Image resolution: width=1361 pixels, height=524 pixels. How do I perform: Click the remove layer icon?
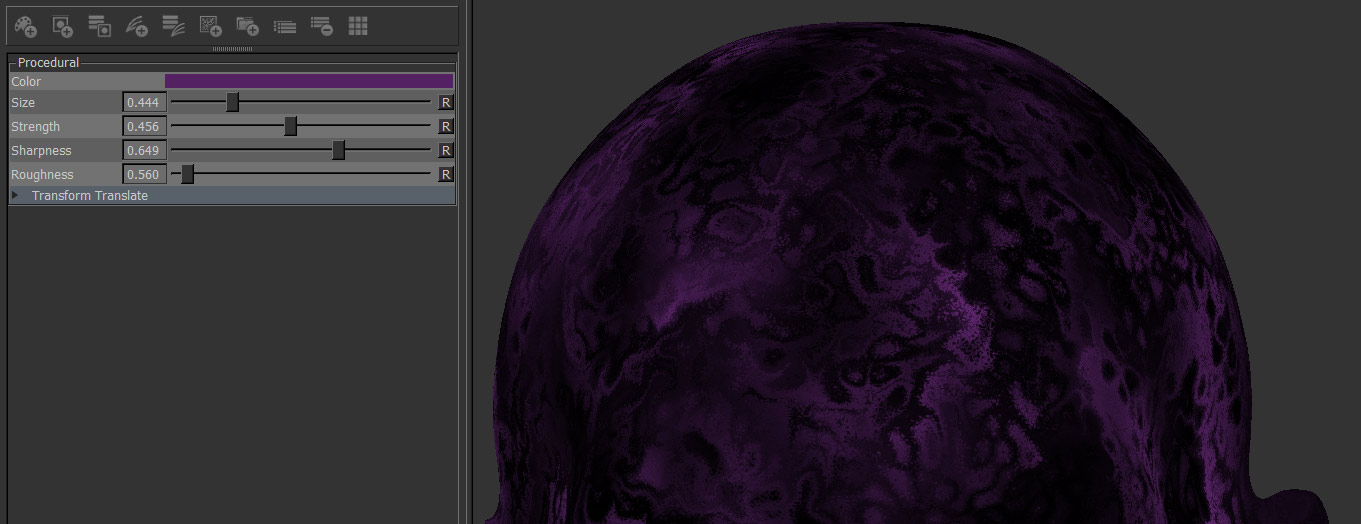(x=321, y=26)
